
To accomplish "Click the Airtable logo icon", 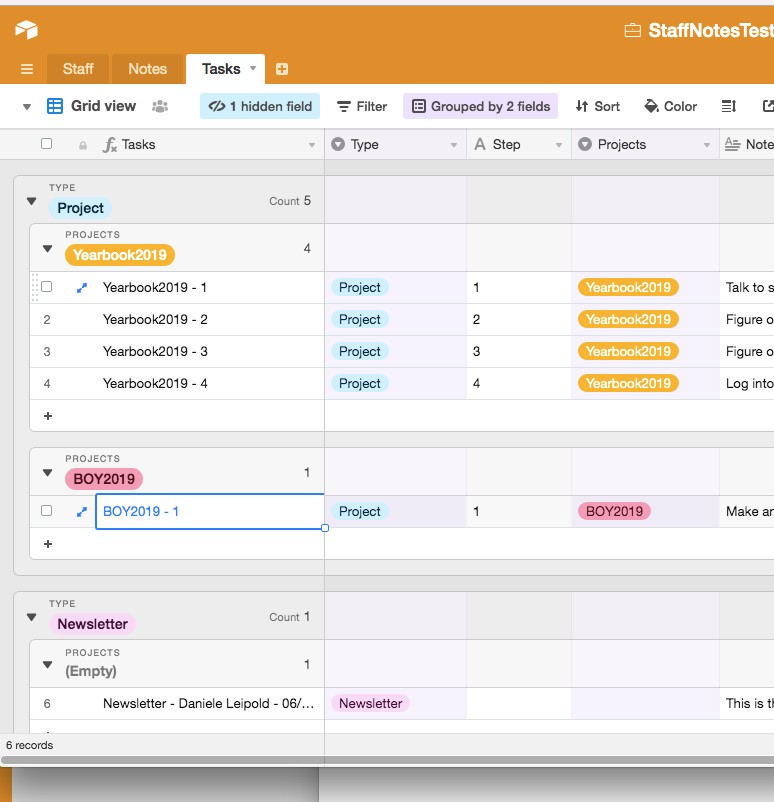I will point(26,30).
